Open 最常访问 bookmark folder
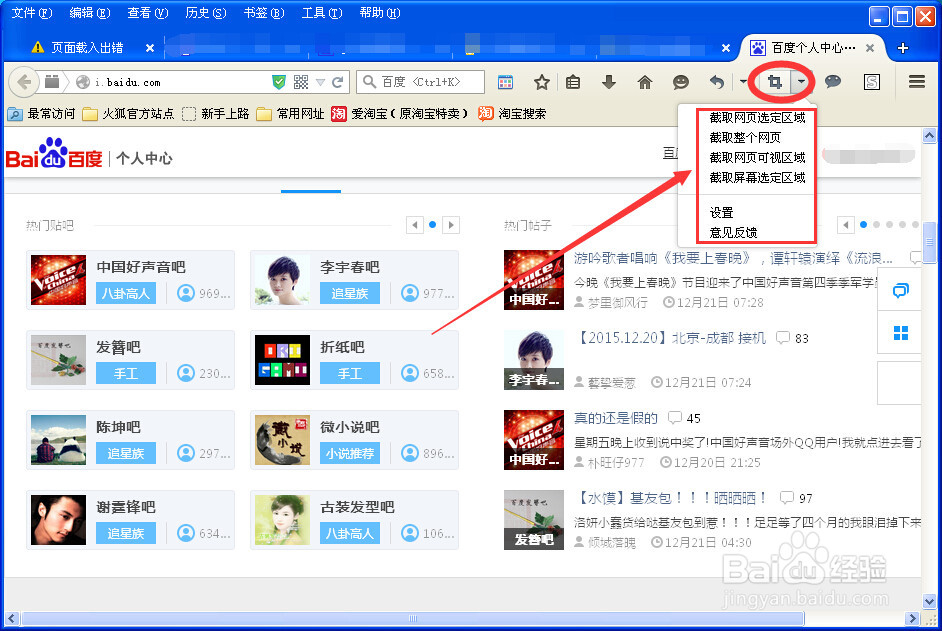This screenshot has width=942, height=631. click(x=42, y=114)
